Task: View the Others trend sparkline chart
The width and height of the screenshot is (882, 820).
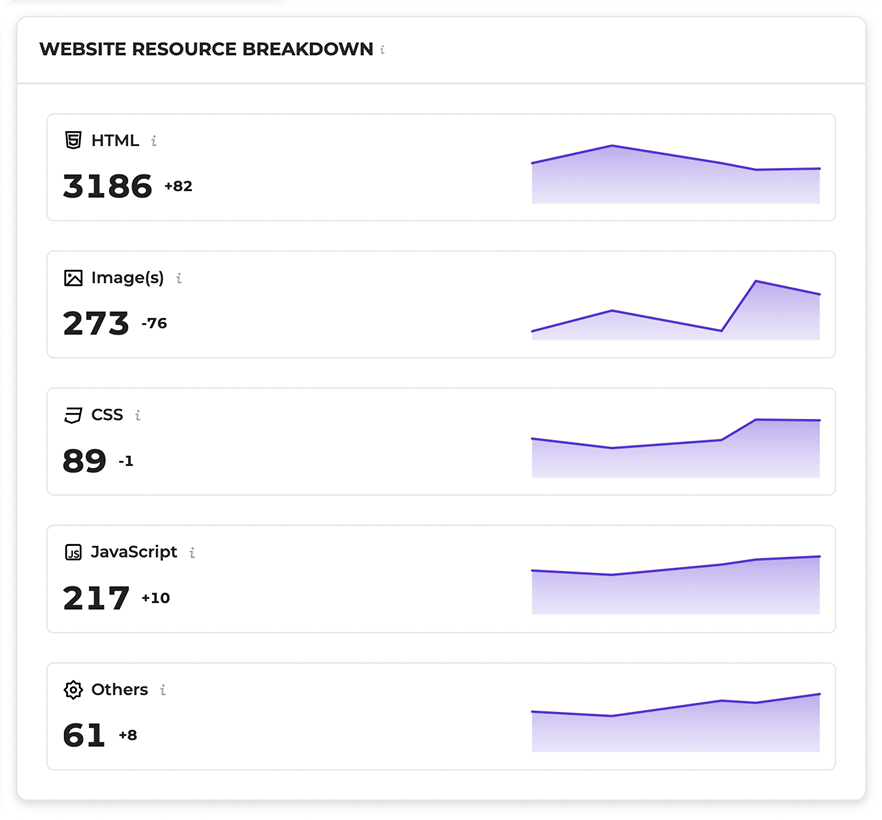Action: pos(675,724)
